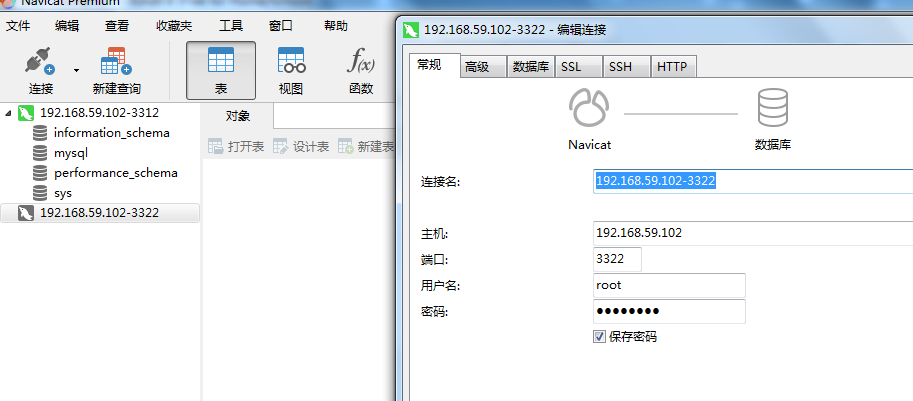Toggle the Save Password checkbox
This screenshot has width=913, height=401.
(x=599, y=336)
